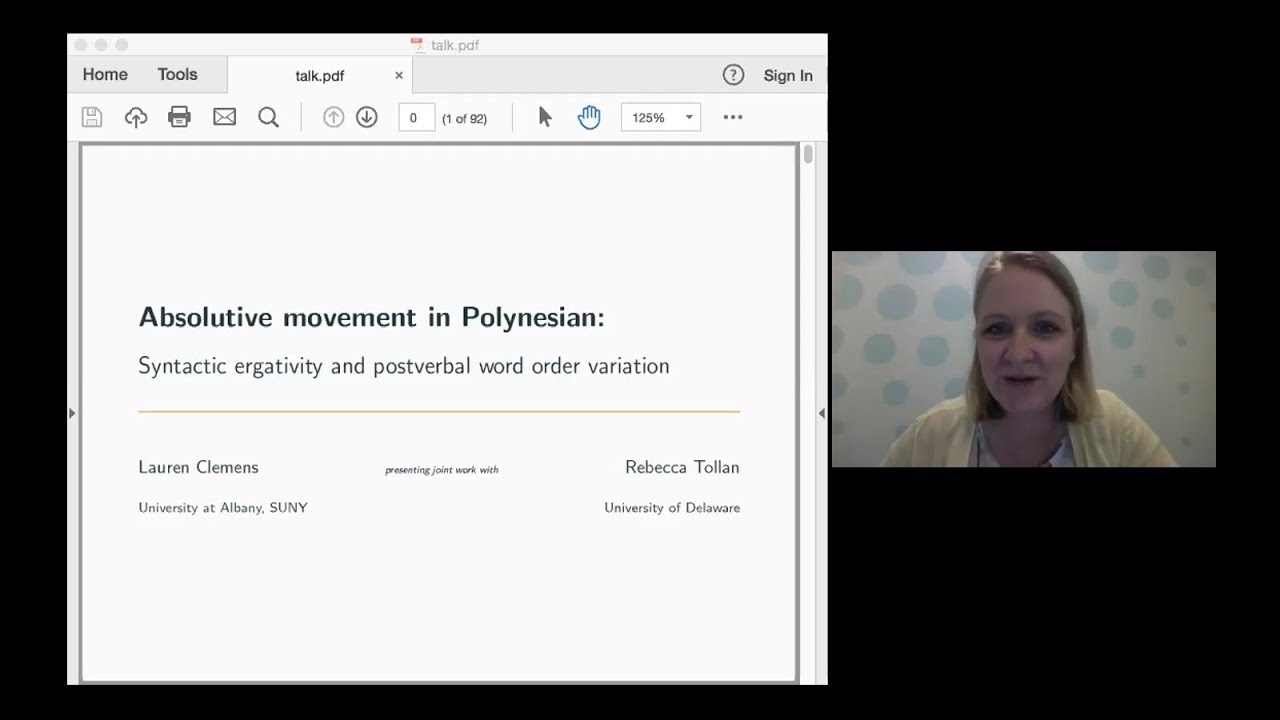
Task: Switch to the Home tab
Action: coord(105,74)
